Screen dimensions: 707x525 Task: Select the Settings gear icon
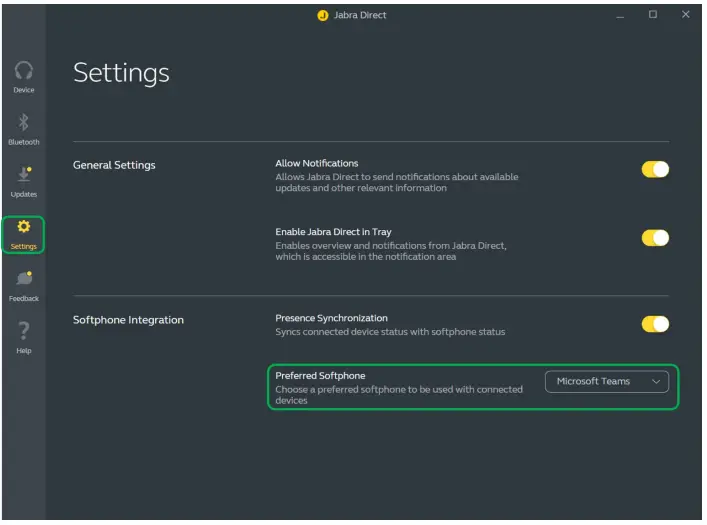point(24,227)
